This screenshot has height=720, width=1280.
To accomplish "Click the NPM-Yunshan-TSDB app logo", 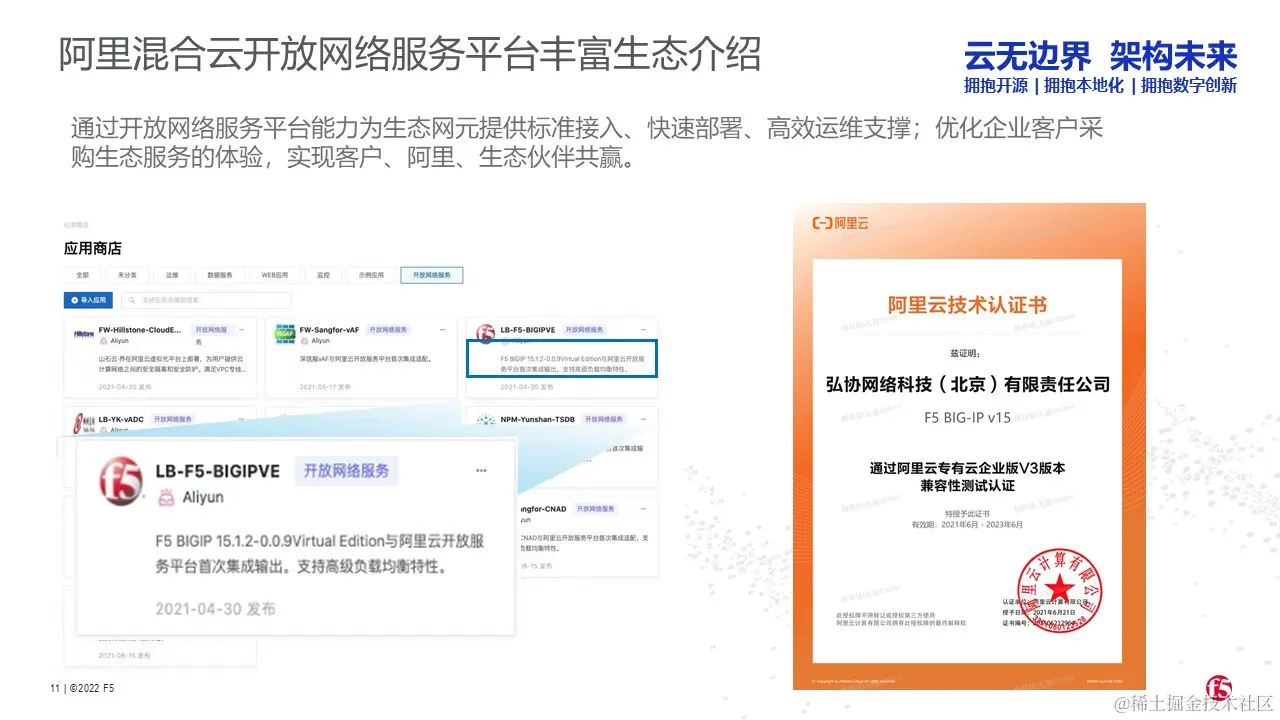I will (x=487, y=421).
